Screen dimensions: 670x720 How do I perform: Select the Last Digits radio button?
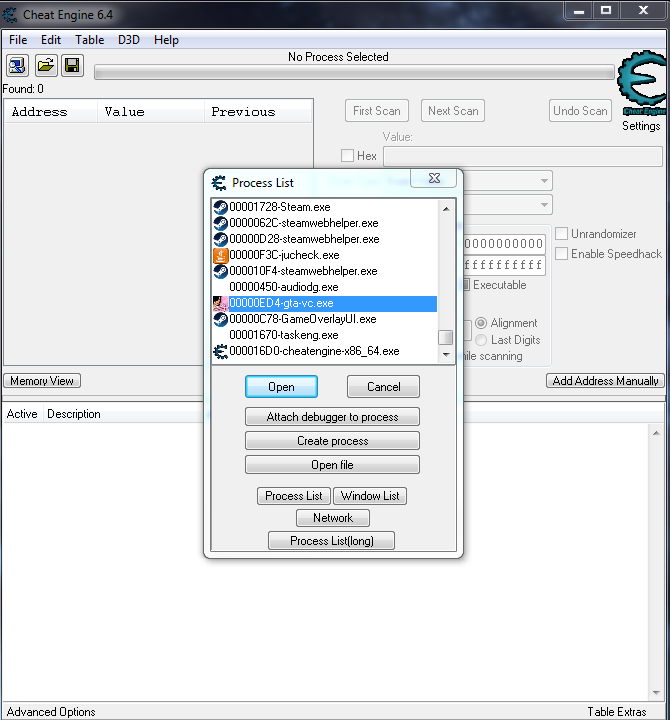481,340
